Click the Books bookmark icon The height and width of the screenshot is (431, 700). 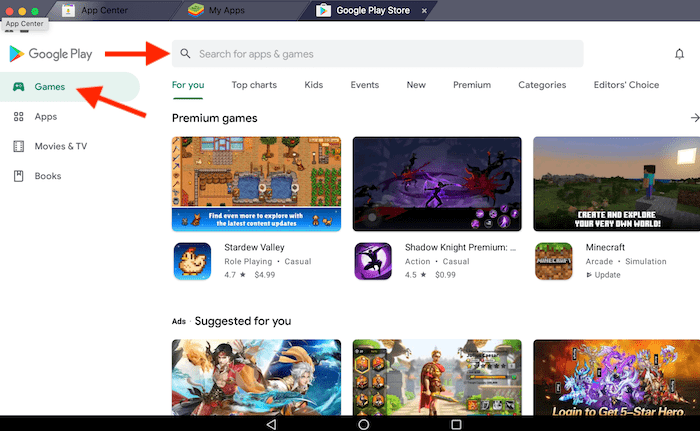coord(18,176)
